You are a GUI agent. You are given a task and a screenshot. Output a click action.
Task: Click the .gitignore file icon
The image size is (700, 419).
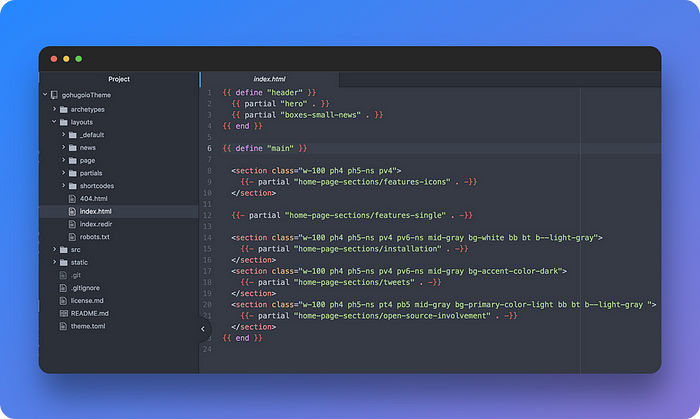point(63,288)
